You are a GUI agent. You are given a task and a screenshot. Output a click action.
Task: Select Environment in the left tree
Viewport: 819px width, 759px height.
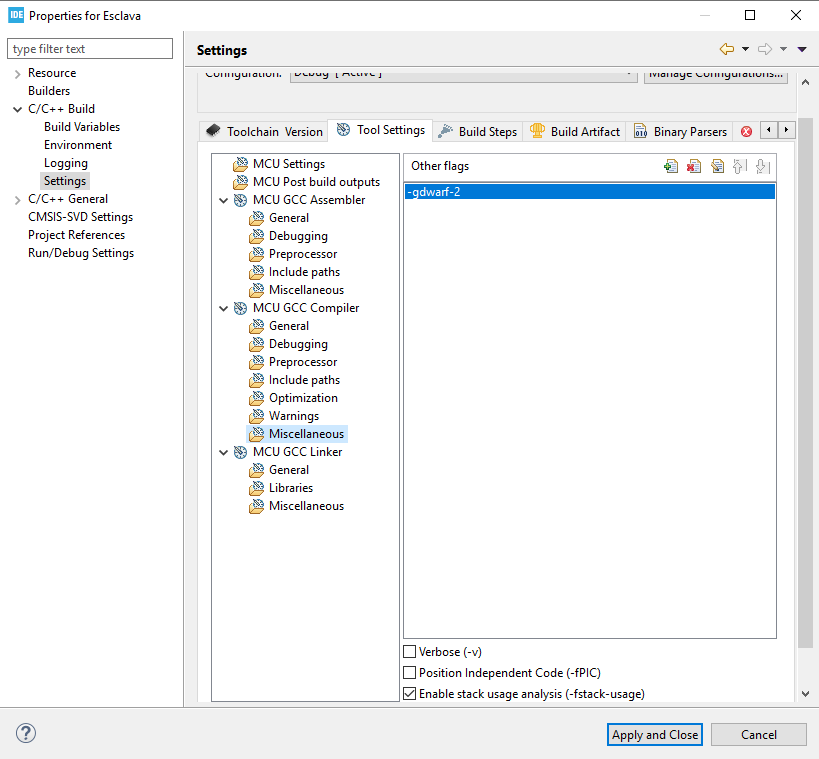[x=78, y=145]
